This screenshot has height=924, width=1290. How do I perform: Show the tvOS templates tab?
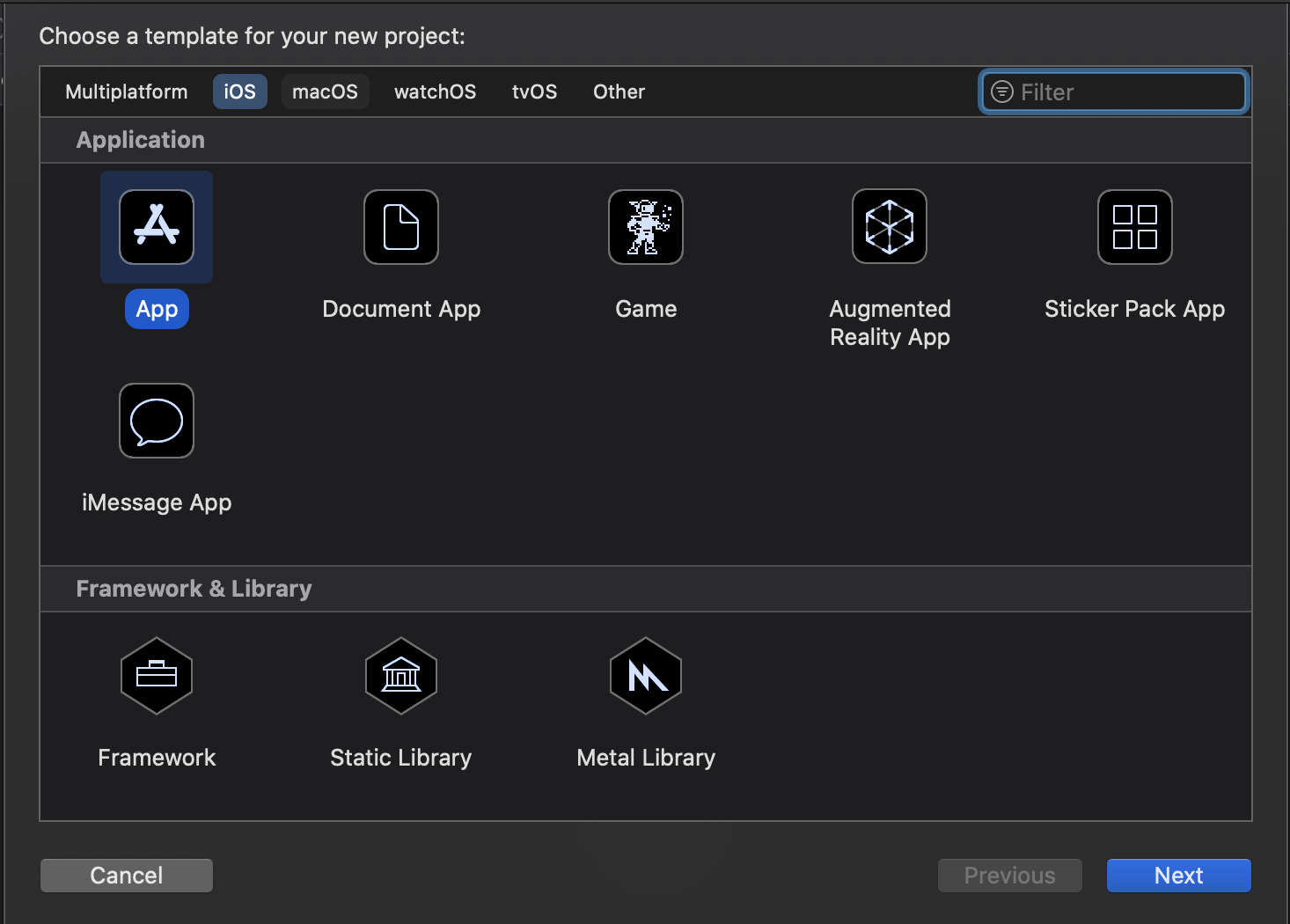[x=535, y=92]
